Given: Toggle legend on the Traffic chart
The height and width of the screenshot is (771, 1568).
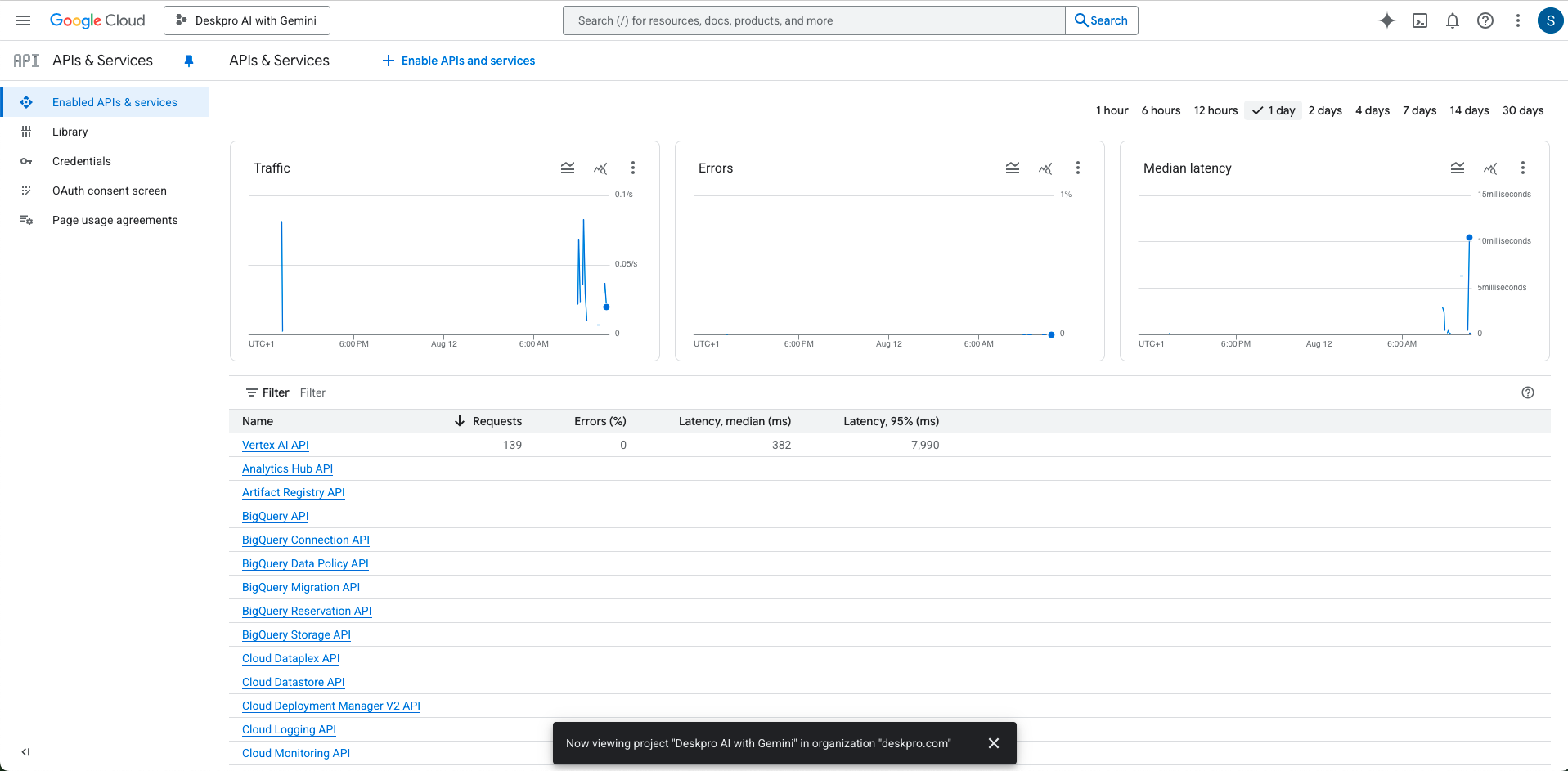Looking at the screenshot, I should click(x=568, y=168).
